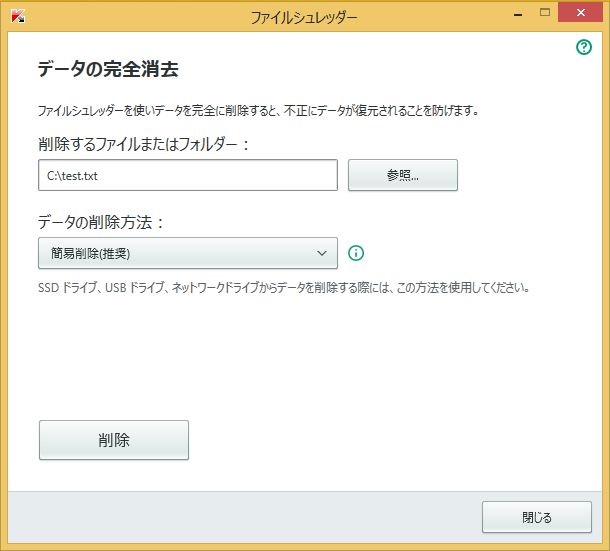Click the info icon beside the deletion method
Screen dimensions: 610x551
pyautogui.click(x=356, y=253)
